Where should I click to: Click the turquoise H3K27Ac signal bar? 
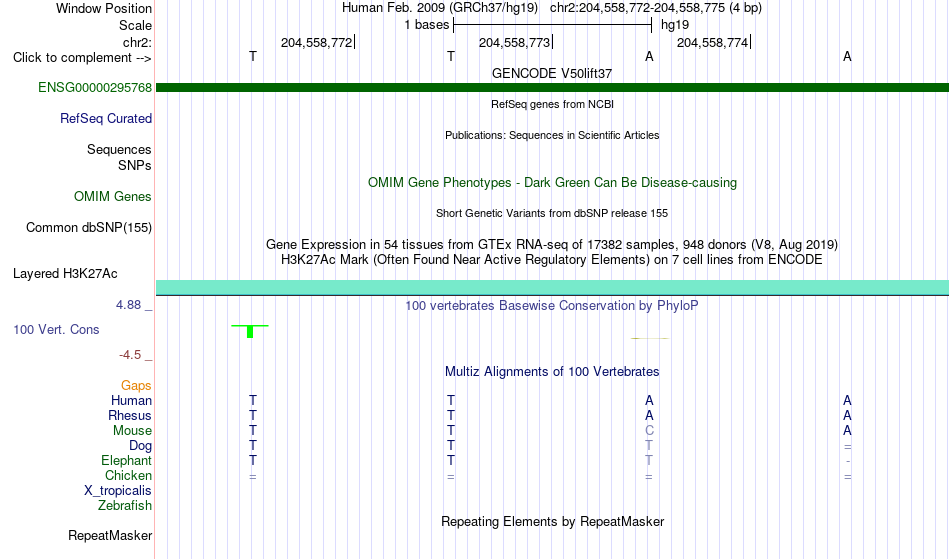[553, 288]
